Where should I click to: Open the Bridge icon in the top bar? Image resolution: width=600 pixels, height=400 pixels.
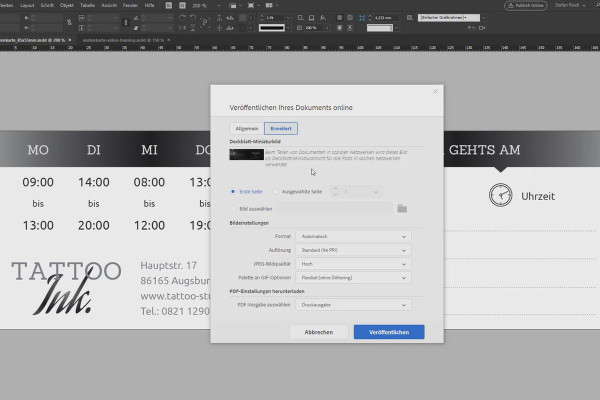pos(169,5)
